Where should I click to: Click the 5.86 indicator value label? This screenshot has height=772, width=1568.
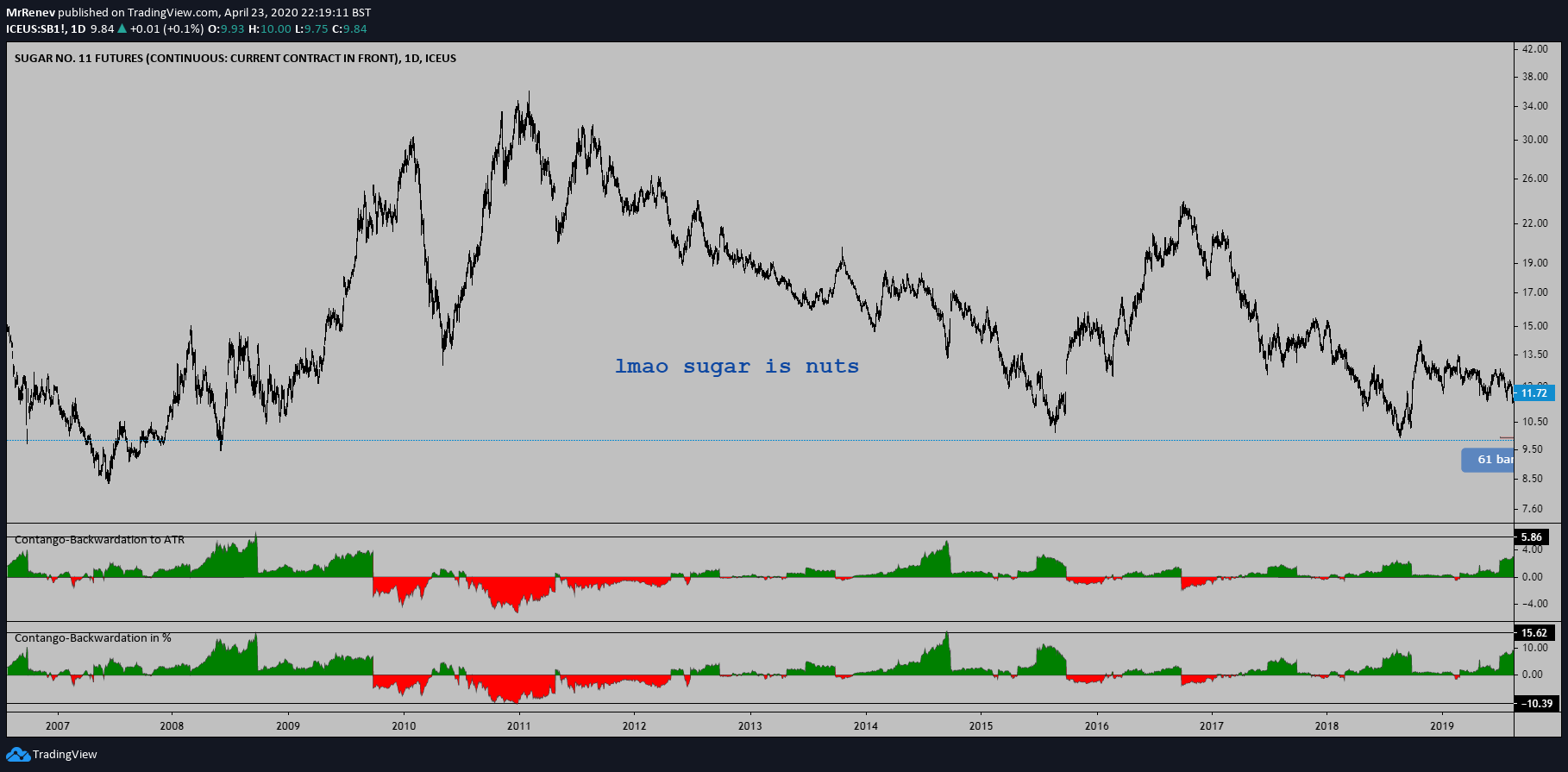(1532, 537)
